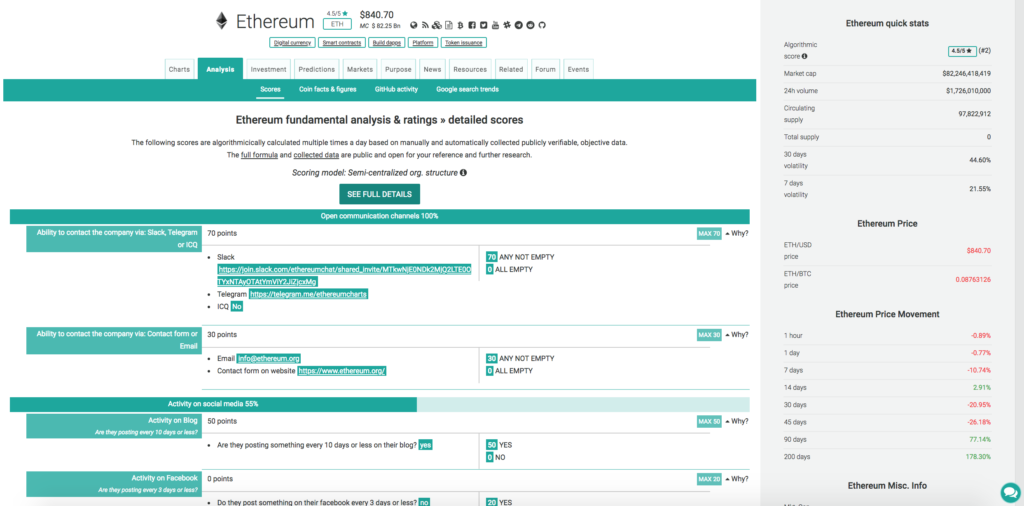Open the Investment tab
The image size is (1024, 506).
268,69
